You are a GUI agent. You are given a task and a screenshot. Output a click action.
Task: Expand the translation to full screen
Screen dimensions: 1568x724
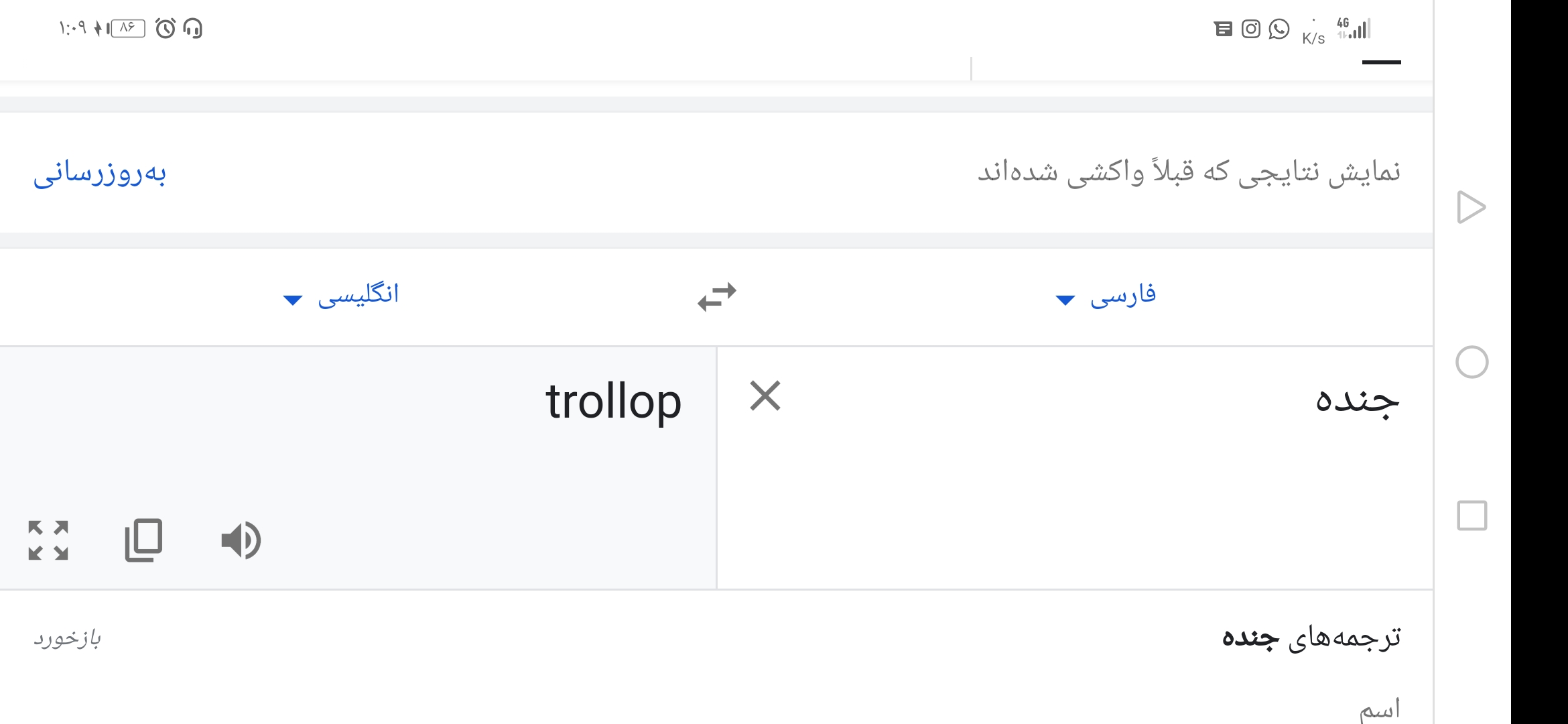(x=48, y=540)
